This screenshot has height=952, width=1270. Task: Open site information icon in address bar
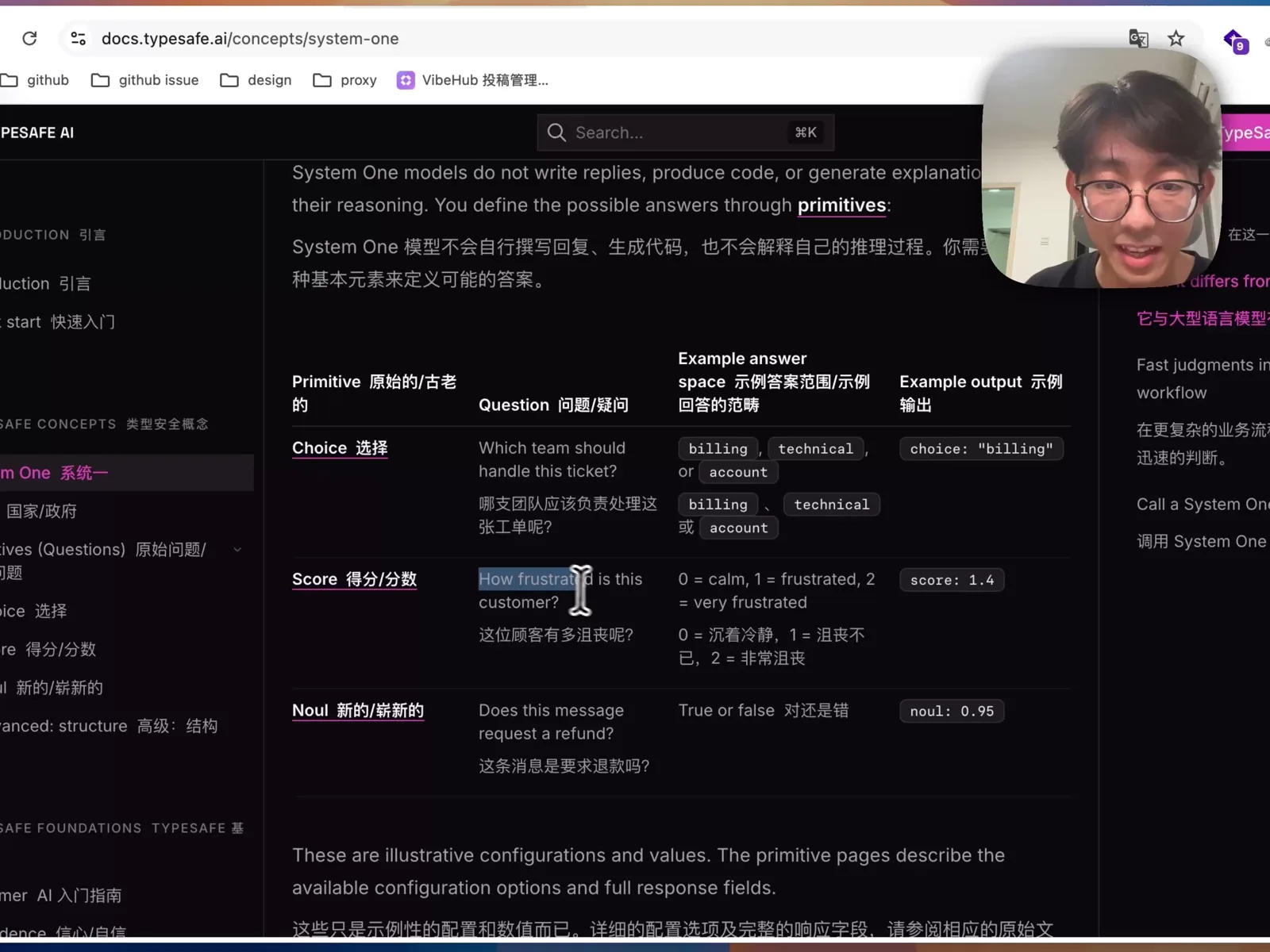click(x=78, y=38)
